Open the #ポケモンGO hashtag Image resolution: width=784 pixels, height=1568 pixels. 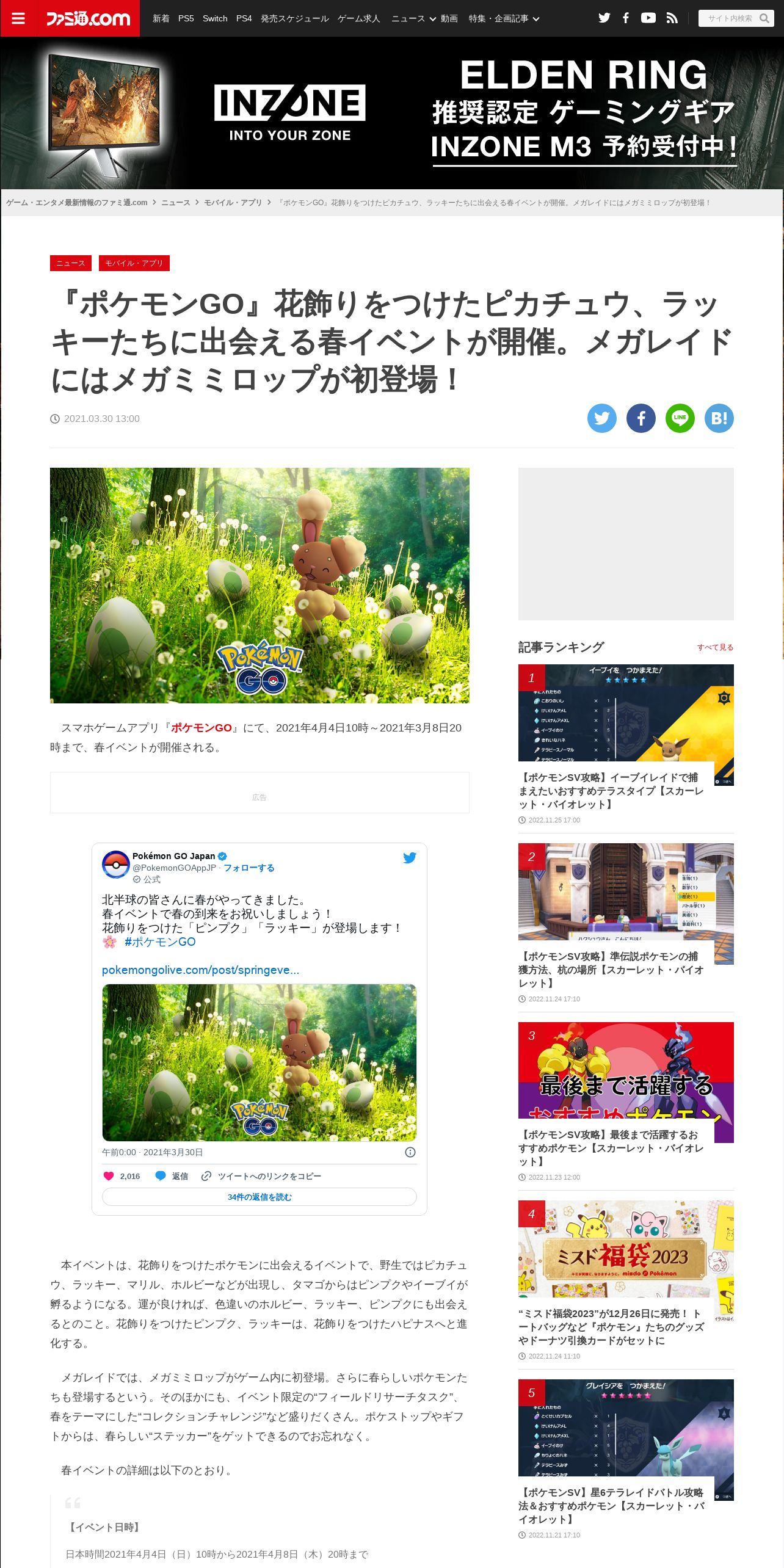click(x=160, y=942)
